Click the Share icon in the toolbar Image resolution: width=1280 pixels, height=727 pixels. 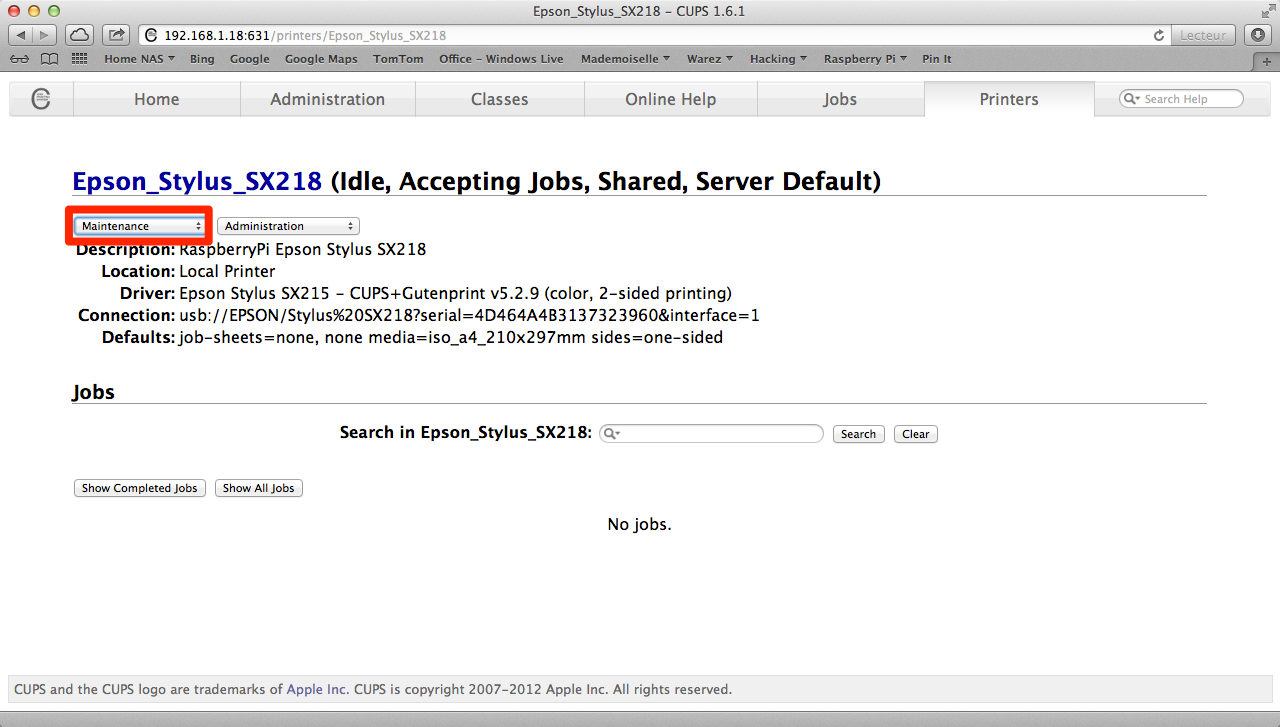116,35
